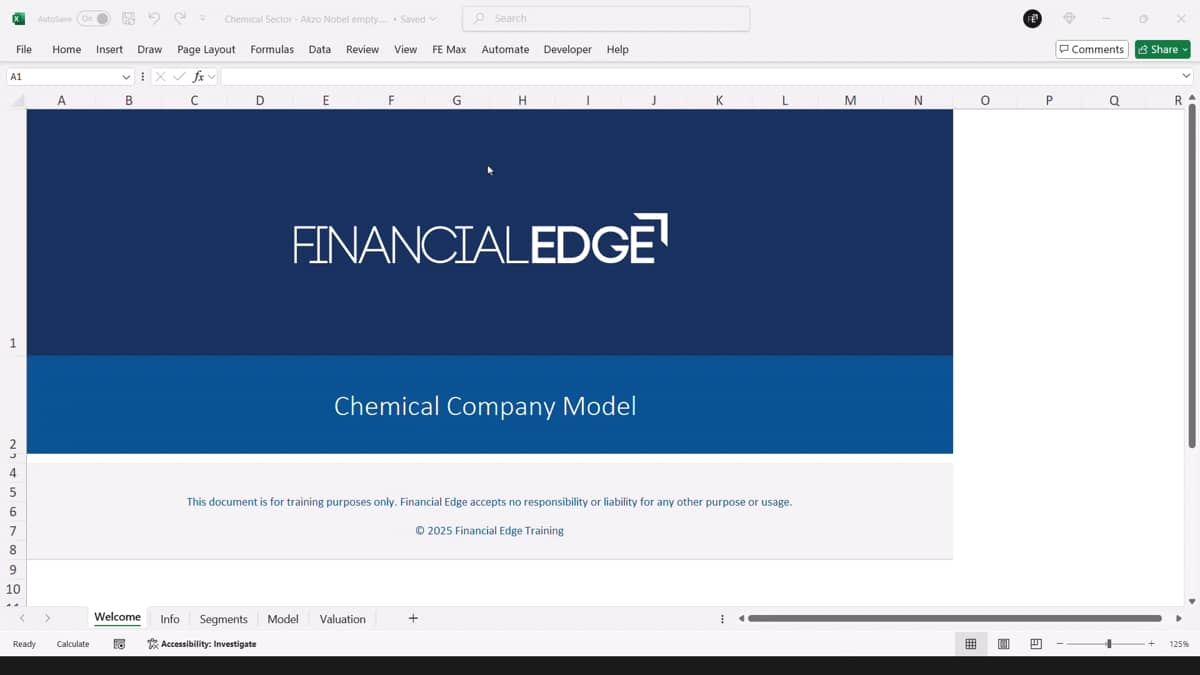Viewport: 1200px width, 675px height.
Task: Click the © 2025 Financial Edge Training text
Action: (489, 531)
